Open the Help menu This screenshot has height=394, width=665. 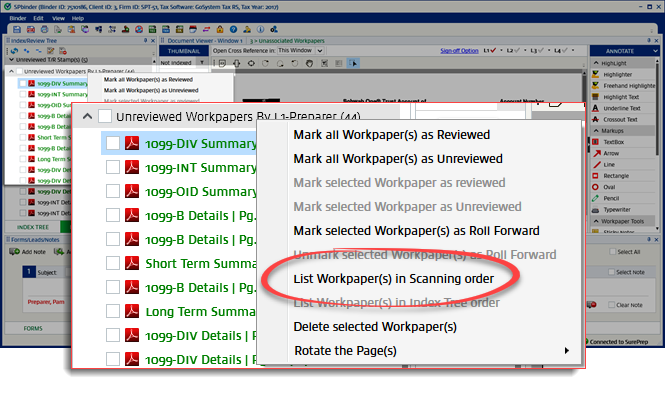click(x=78, y=18)
